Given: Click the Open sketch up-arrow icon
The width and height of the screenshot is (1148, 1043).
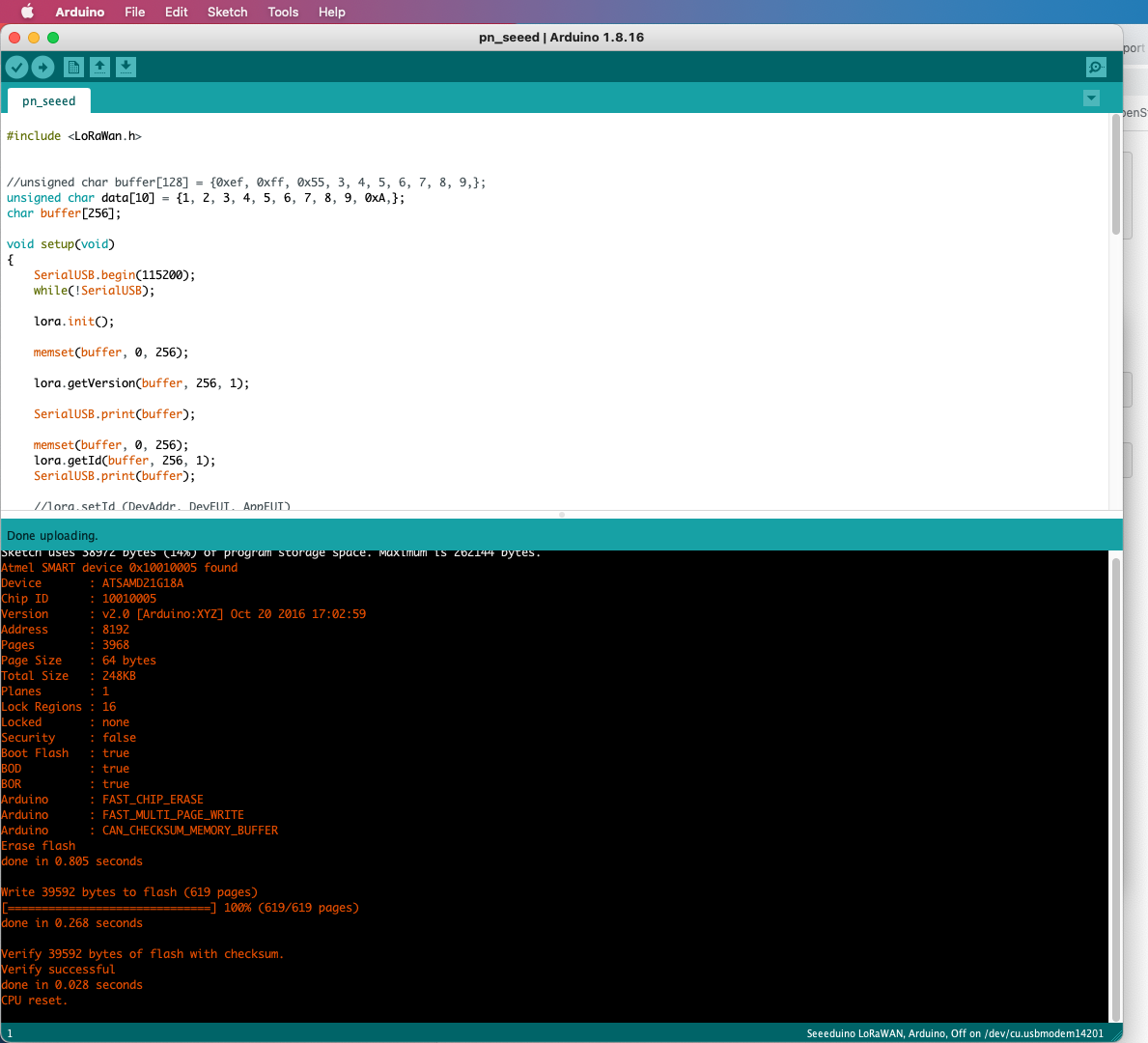Looking at the screenshot, I should click(99, 67).
